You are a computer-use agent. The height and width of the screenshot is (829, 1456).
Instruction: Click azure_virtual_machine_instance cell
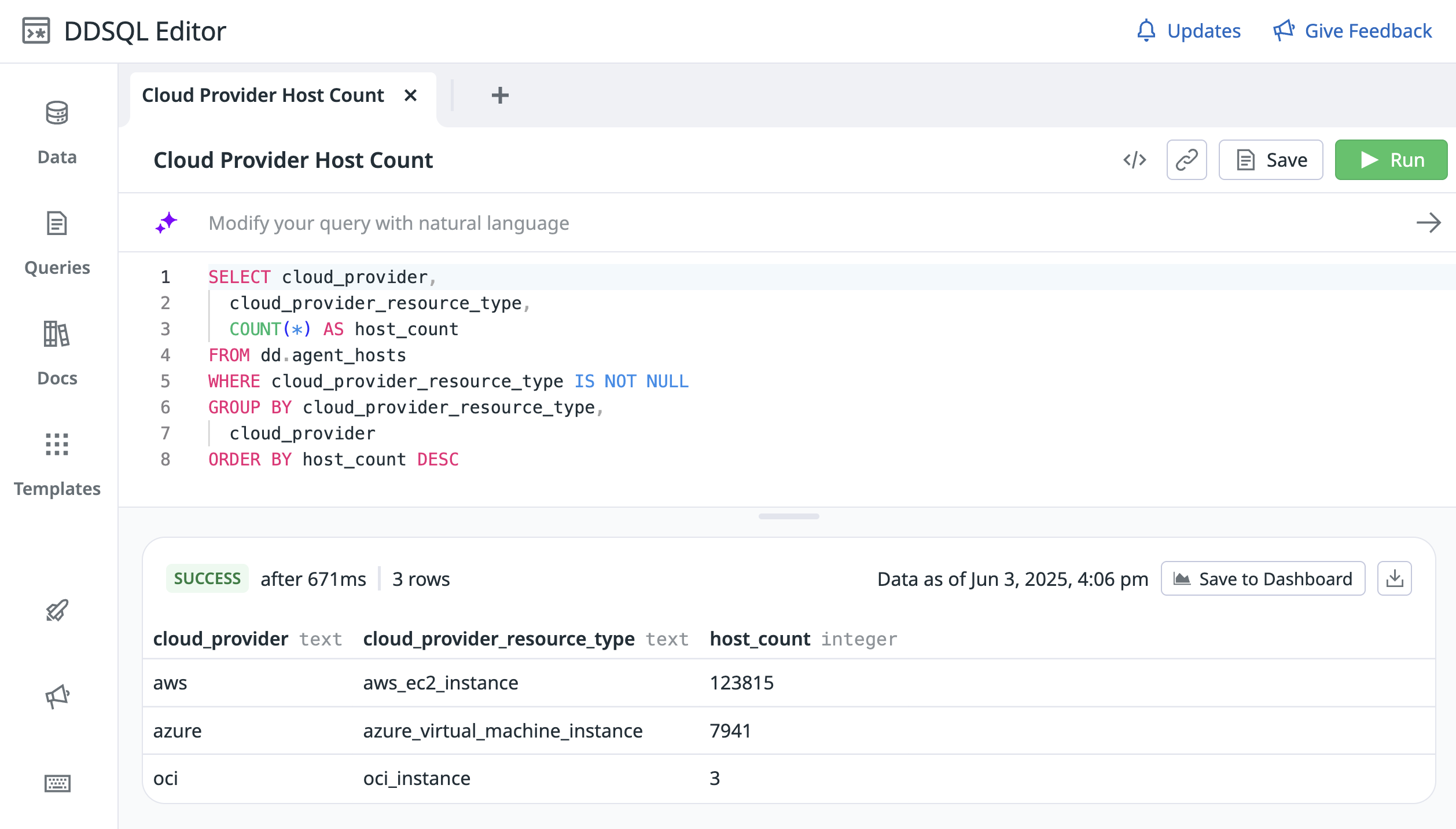coord(503,731)
